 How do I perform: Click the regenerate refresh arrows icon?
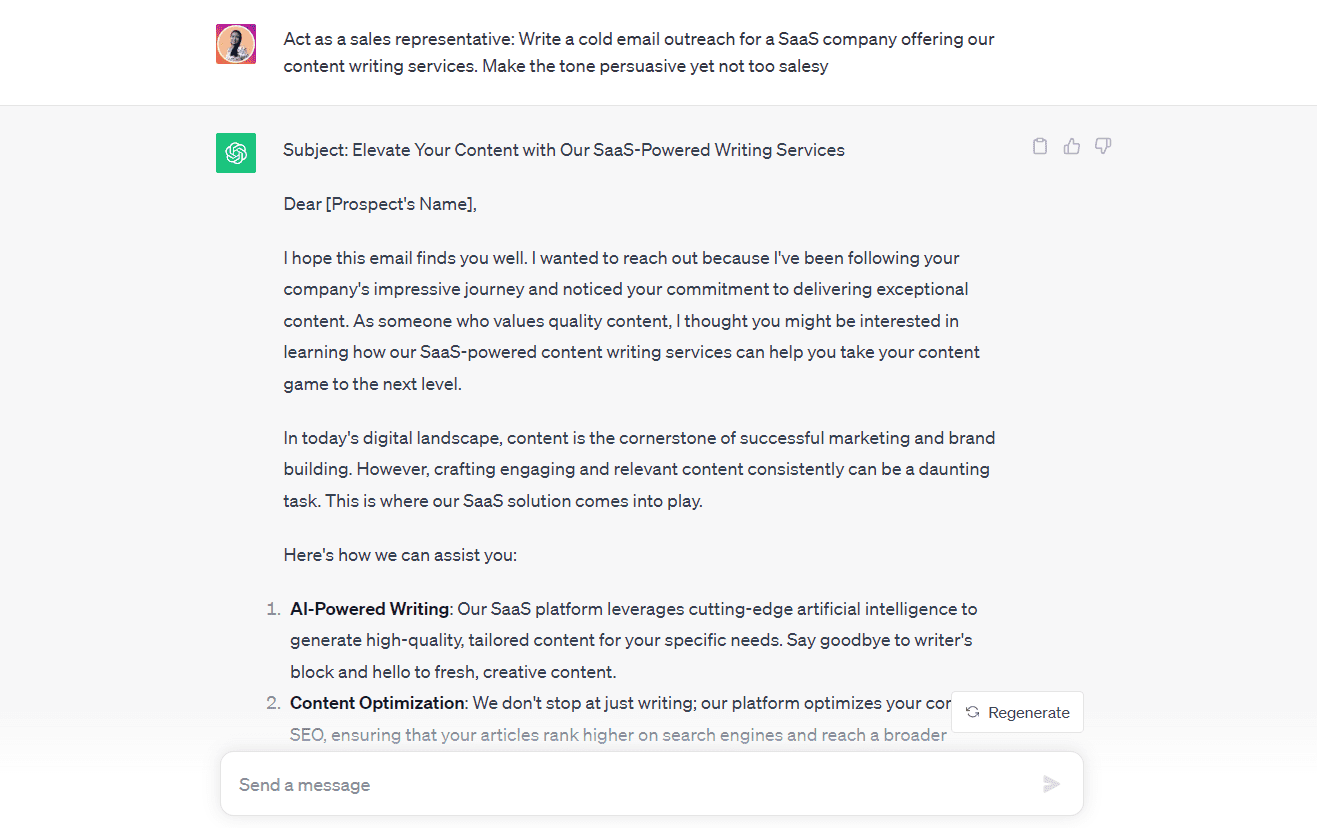tap(971, 712)
